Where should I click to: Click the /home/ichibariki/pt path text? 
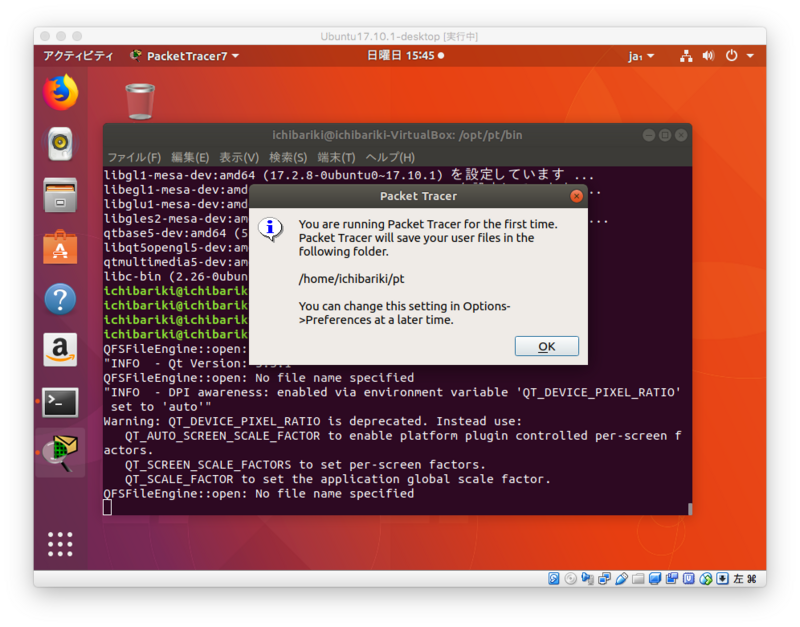point(351,279)
